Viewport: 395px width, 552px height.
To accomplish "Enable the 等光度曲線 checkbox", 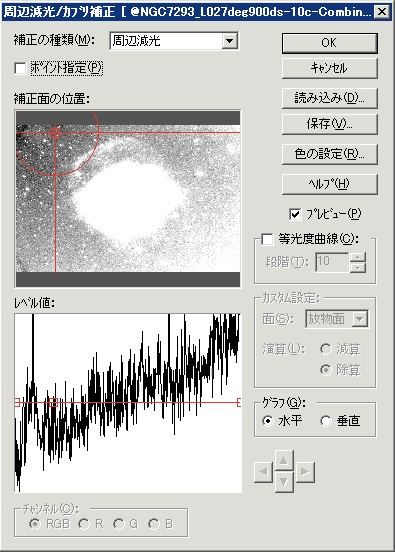I will point(267,239).
